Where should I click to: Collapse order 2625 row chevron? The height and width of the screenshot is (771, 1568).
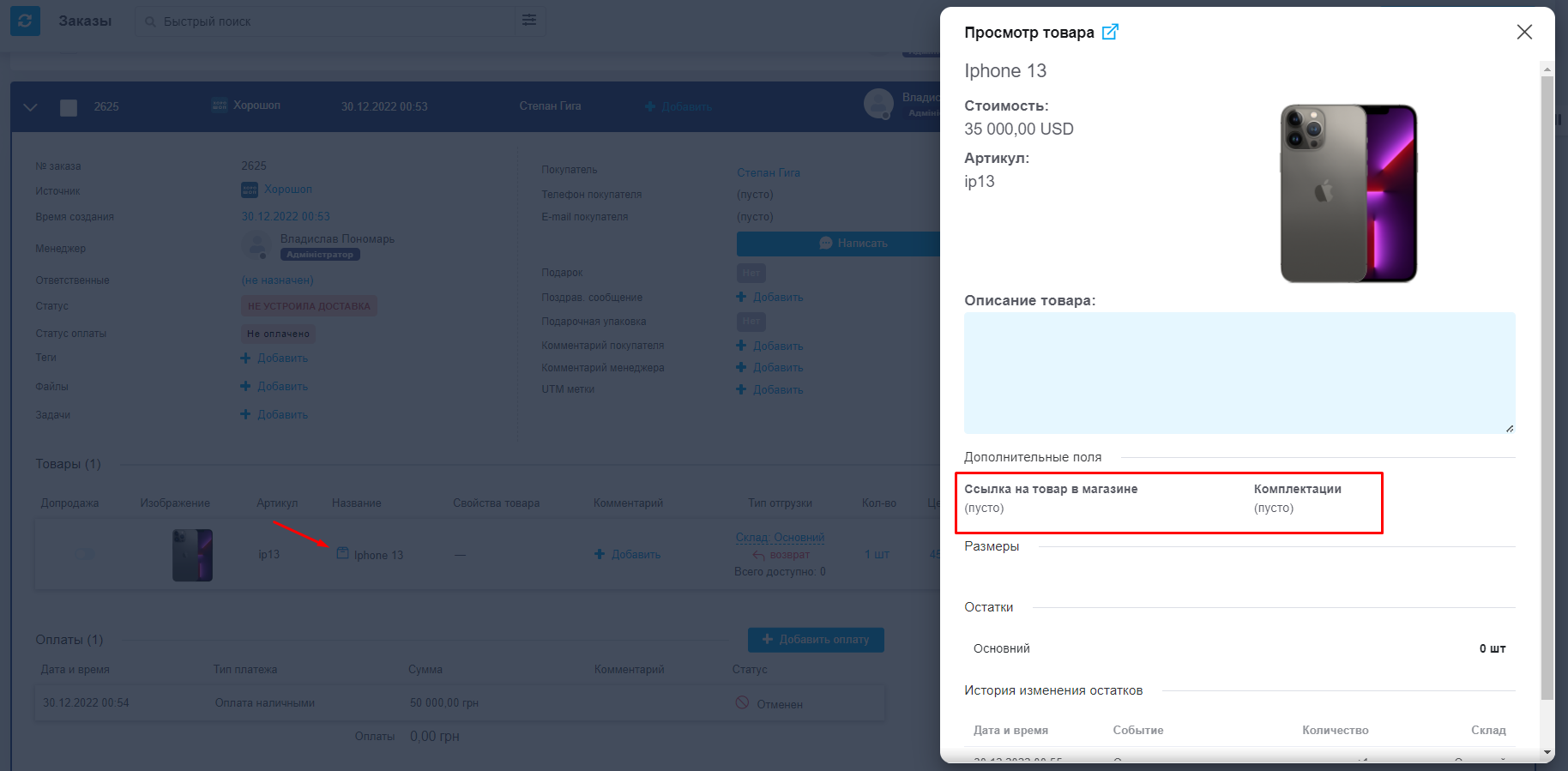point(30,107)
